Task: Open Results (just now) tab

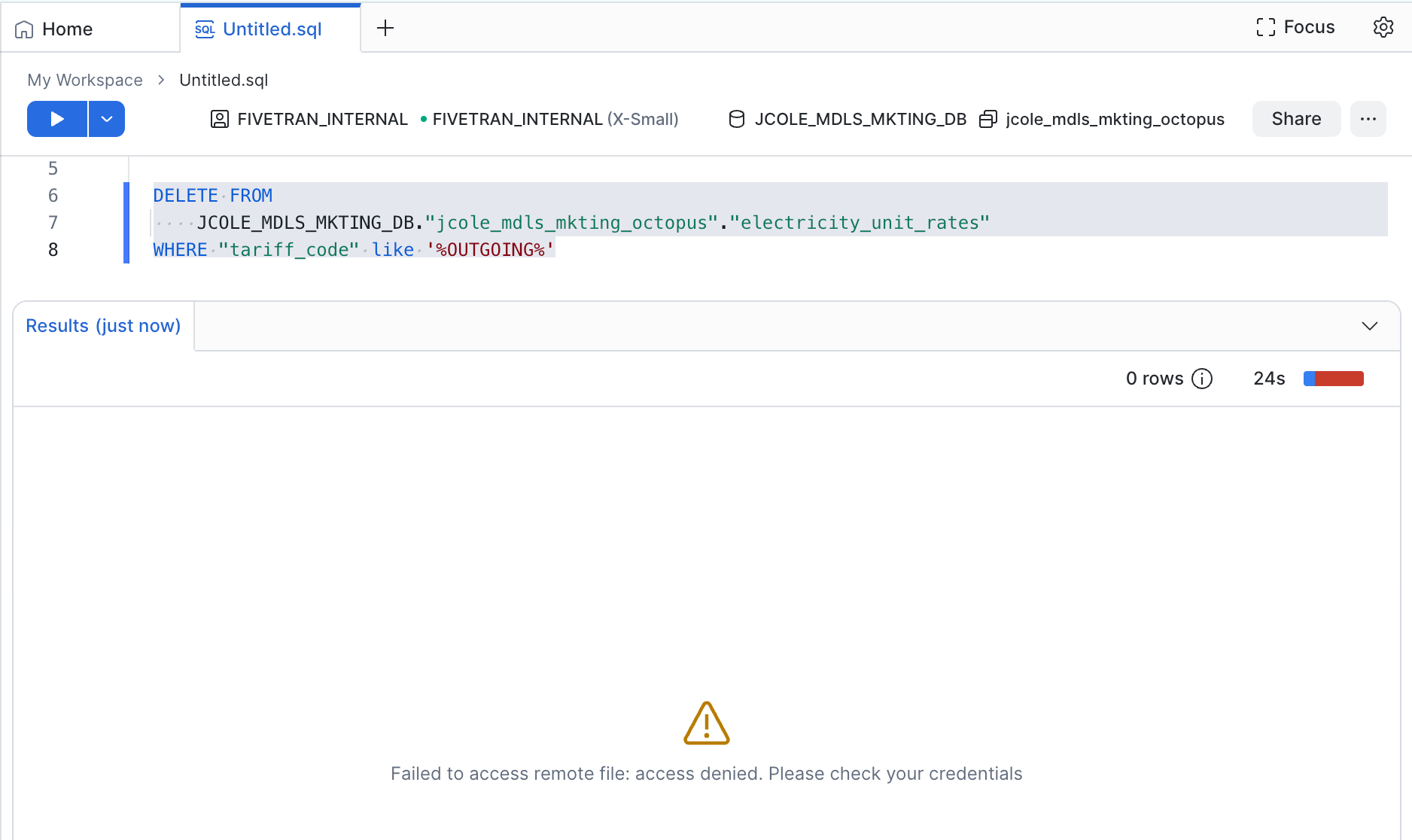Action: click(103, 326)
